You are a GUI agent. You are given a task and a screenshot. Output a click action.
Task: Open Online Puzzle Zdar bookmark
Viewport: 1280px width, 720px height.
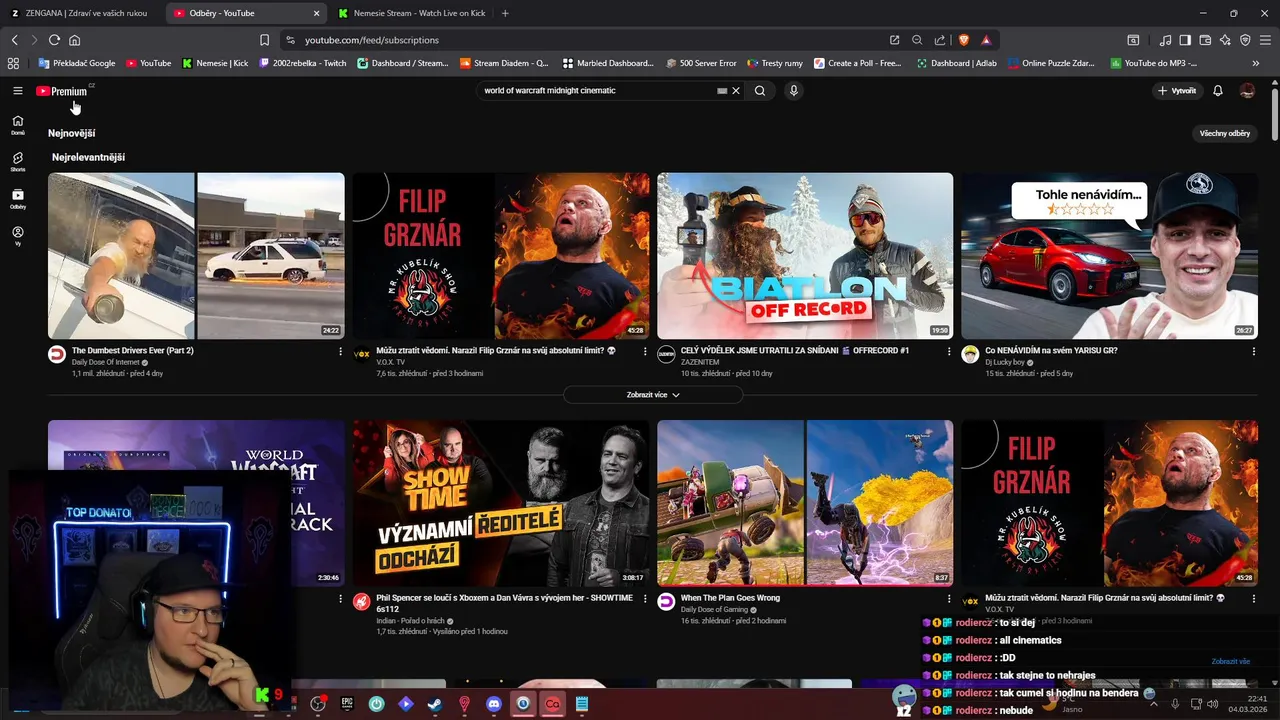1053,63
